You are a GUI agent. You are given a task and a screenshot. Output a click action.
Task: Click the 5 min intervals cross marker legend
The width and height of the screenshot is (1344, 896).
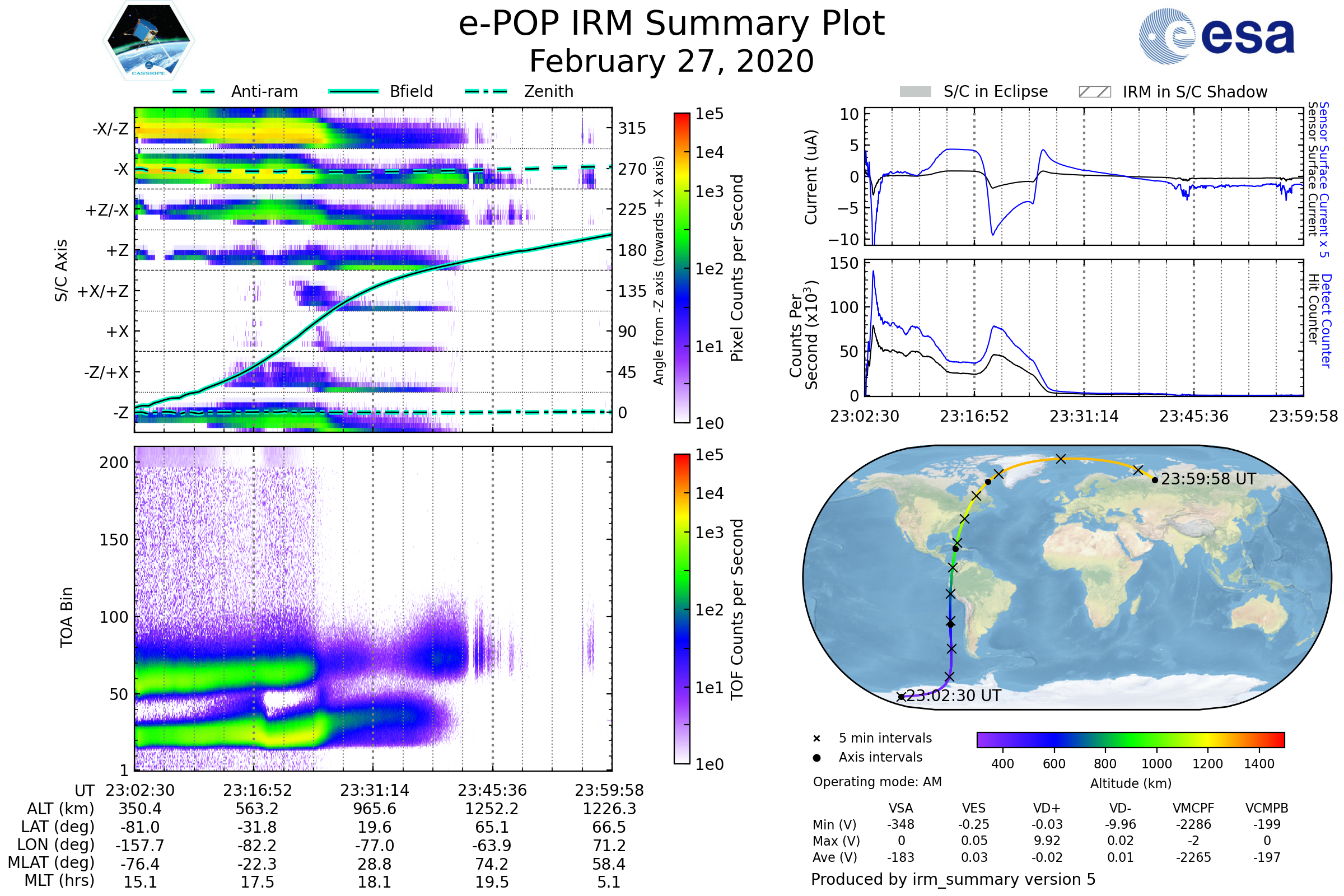tap(816, 738)
